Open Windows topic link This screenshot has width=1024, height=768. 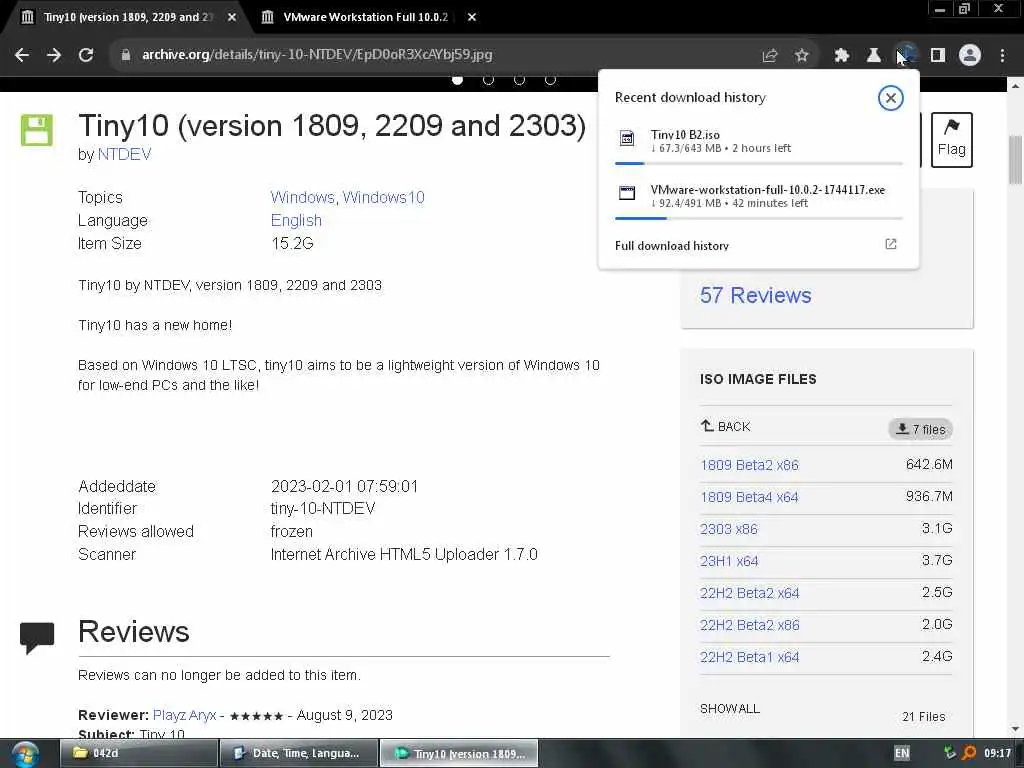(x=303, y=197)
